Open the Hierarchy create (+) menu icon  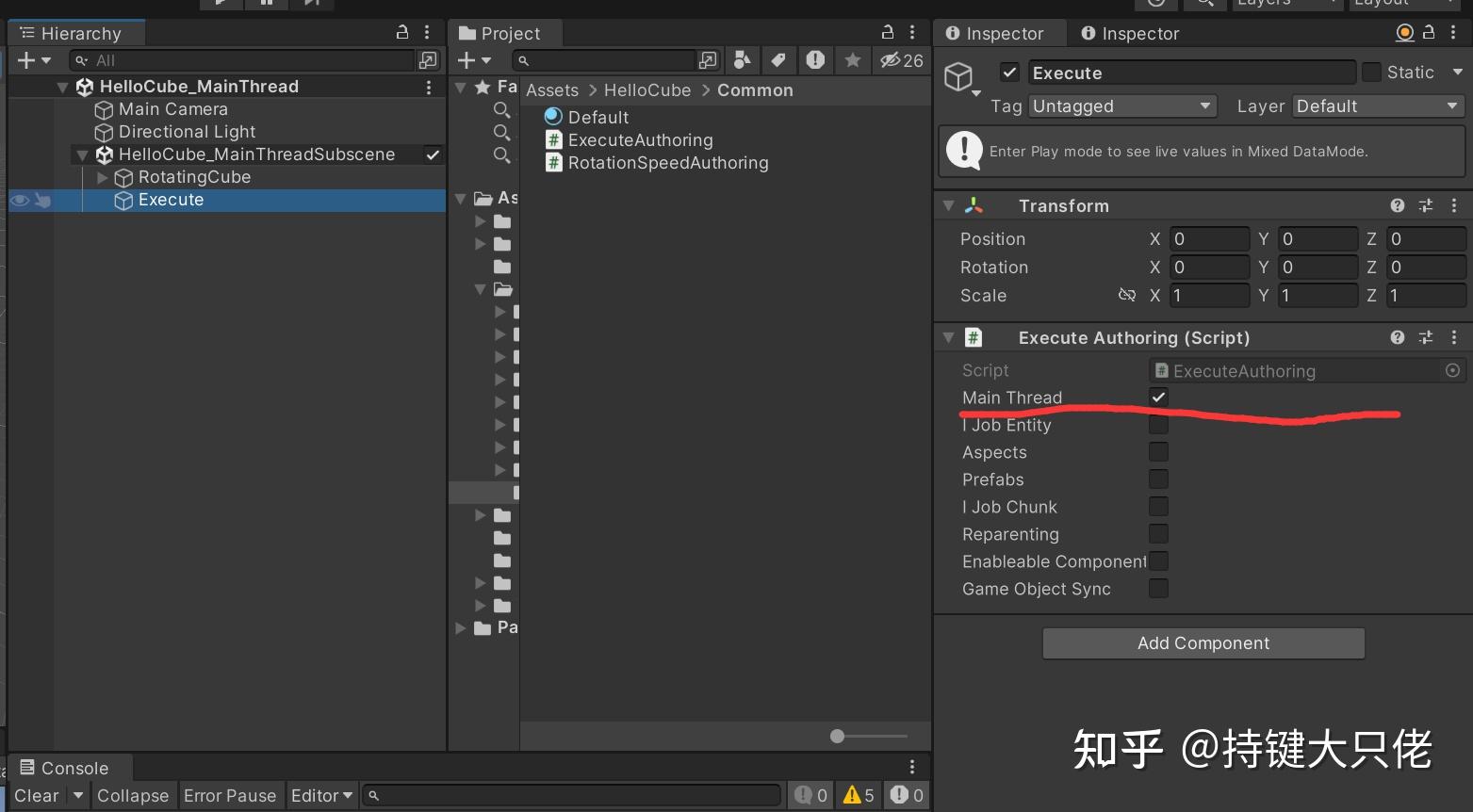click(28, 60)
